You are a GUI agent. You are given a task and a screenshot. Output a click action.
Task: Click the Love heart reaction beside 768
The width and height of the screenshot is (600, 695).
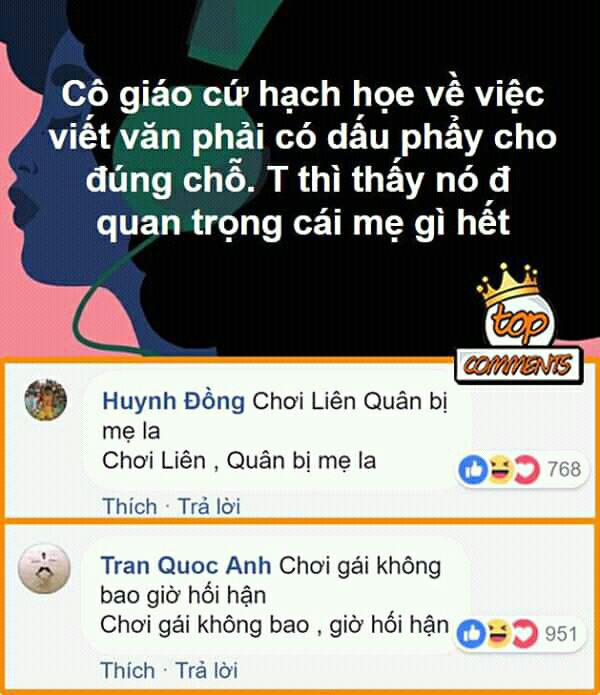tap(527, 470)
